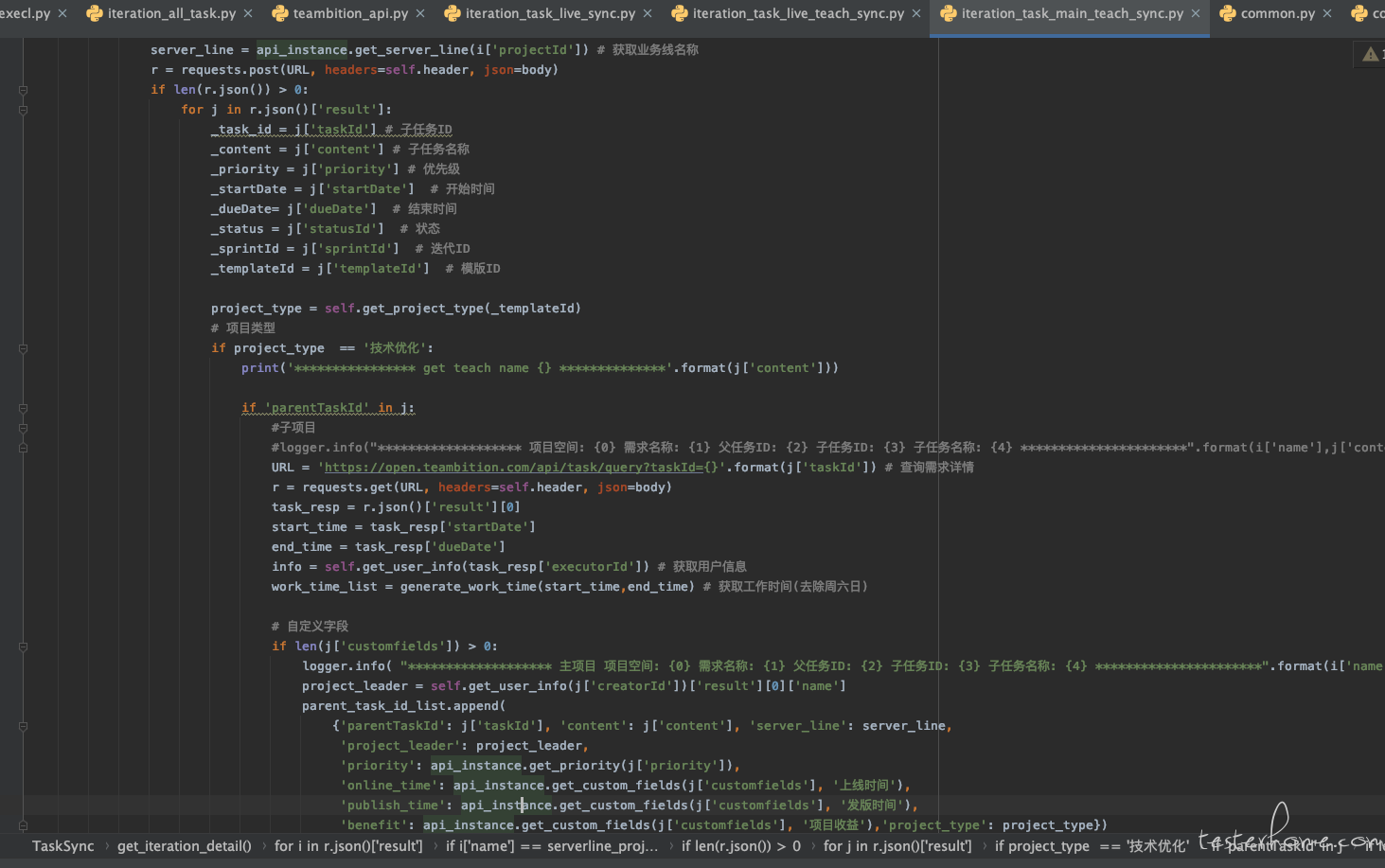1385x868 pixels.
Task: Collapse the "if len(j['customfields'])" block
Action: 23,647
